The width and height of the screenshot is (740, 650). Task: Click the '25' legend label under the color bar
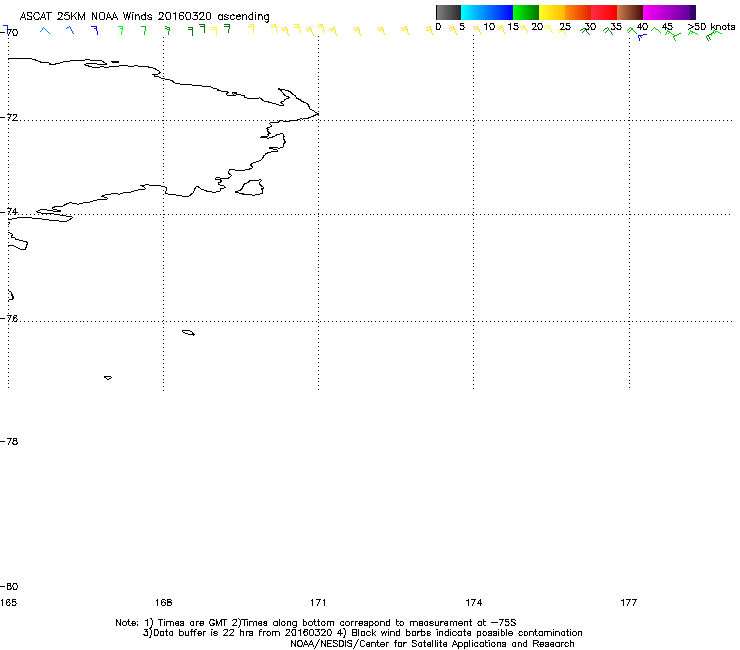(565, 26)
